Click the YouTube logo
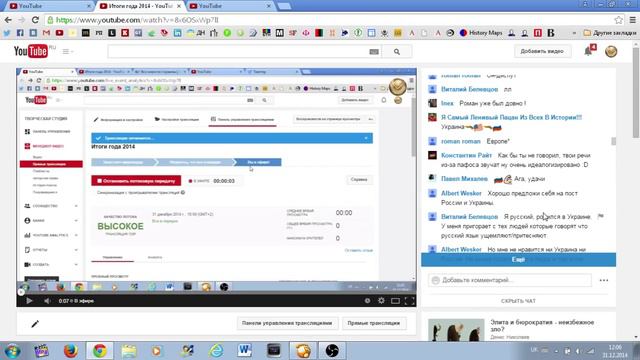Viewport: 640px width, 360px height. pos(31,51)
